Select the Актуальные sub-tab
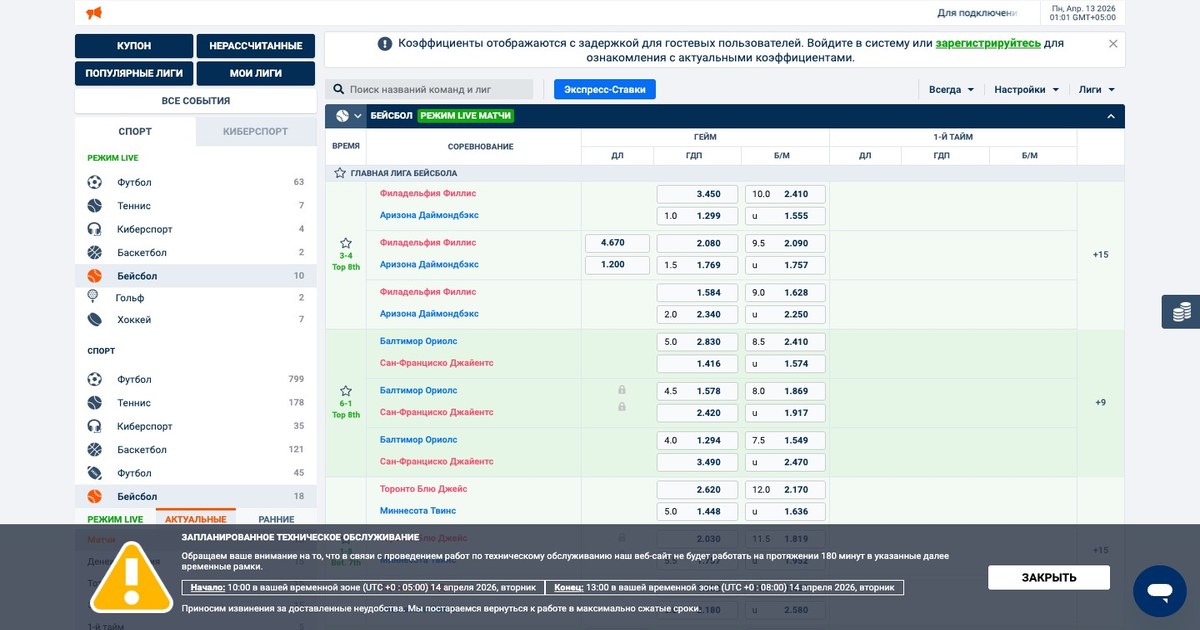Image resolution: width=1200 pixels, height=630 pixels. pos(196,520)
